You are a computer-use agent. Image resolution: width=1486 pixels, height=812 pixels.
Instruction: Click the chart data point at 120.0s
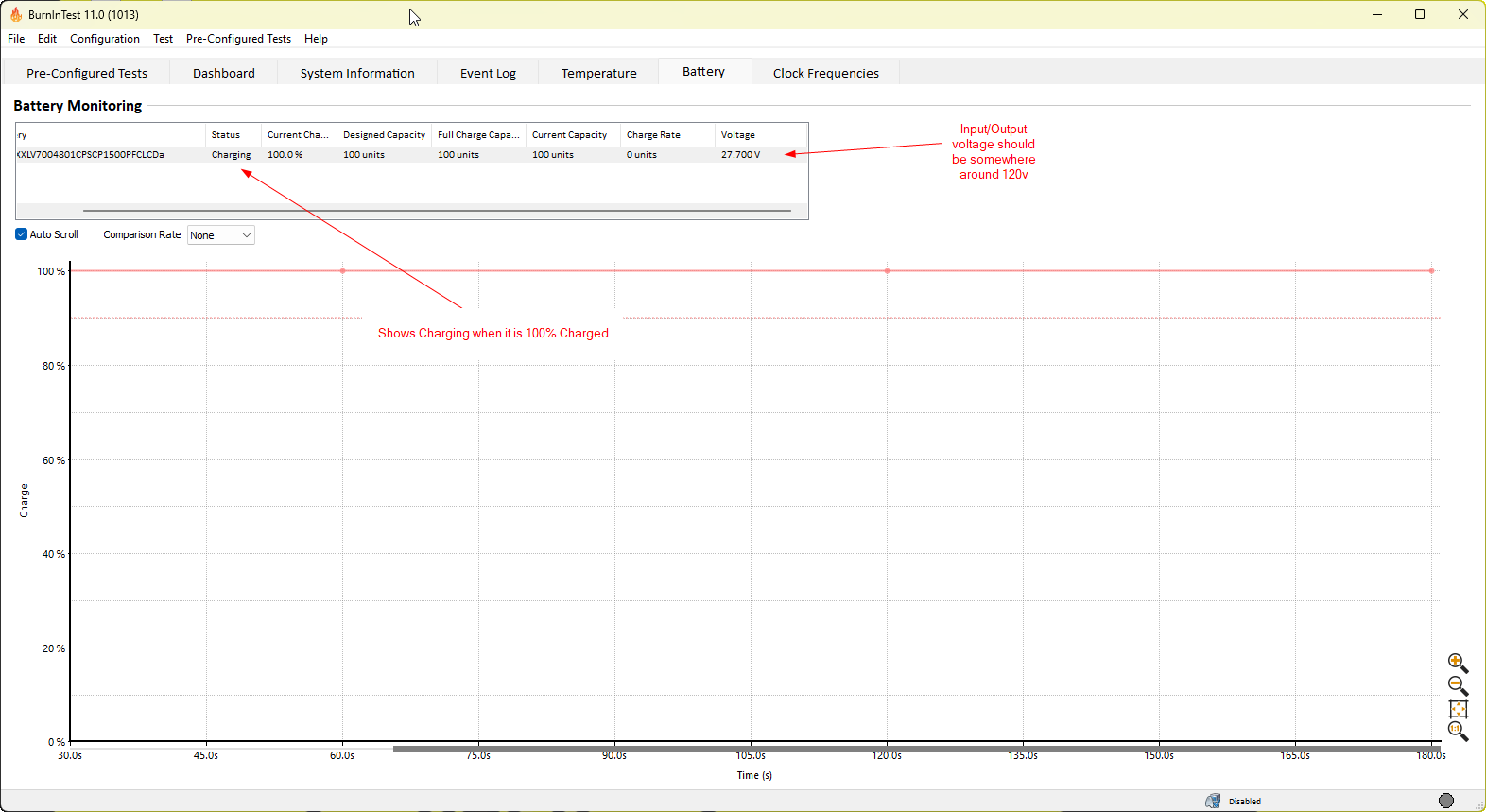(887, 271)
